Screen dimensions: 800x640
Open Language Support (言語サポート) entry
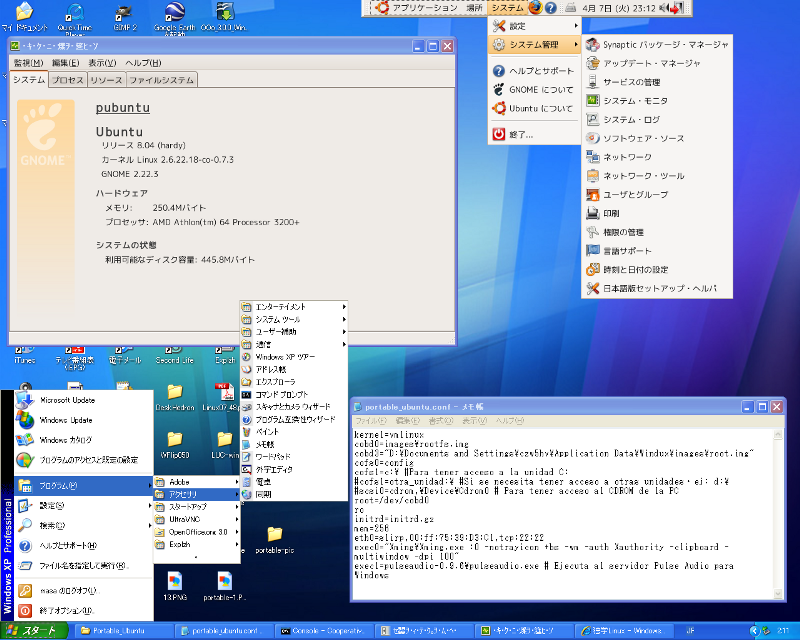click(x=657, y=251)
